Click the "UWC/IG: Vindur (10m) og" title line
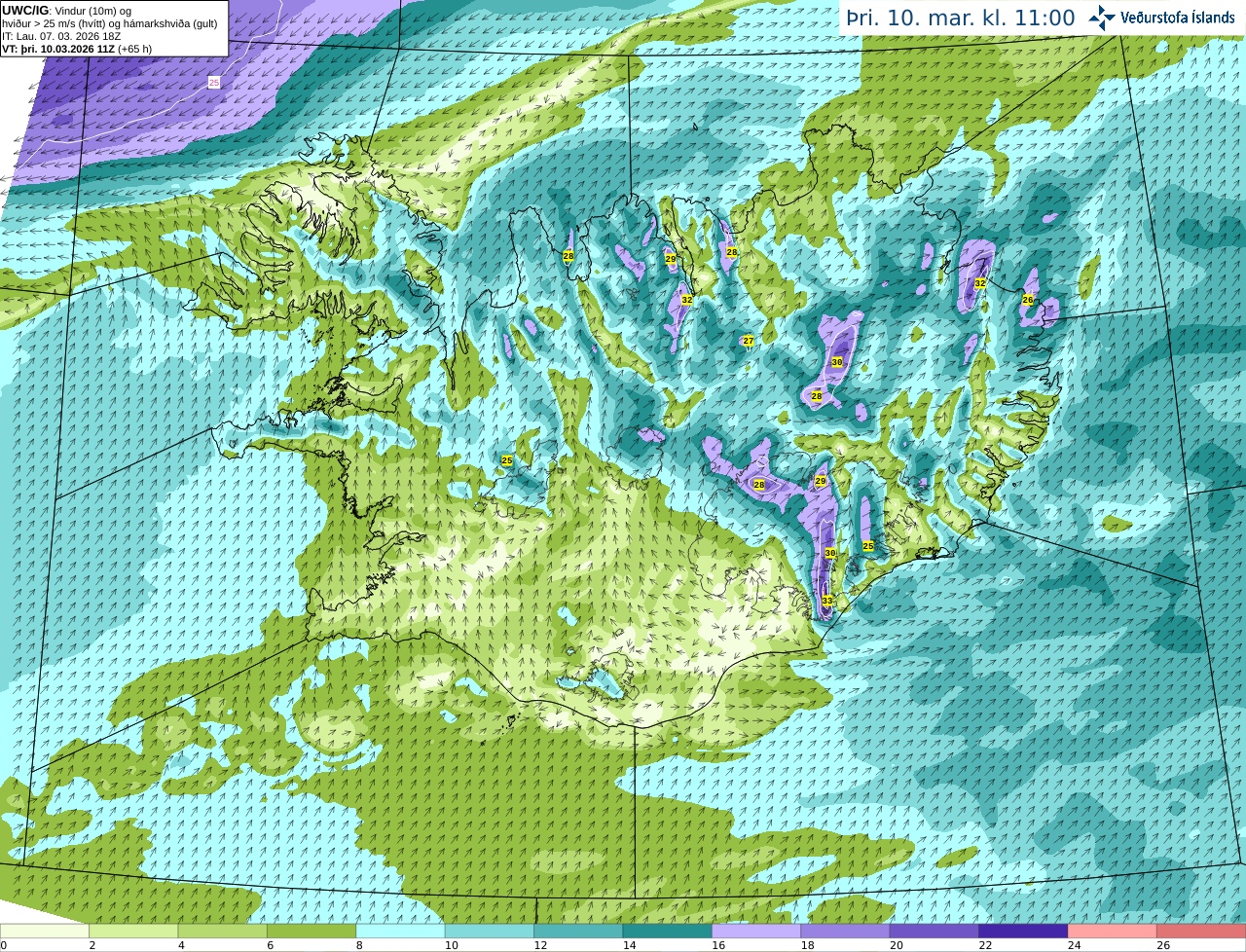Viewport: 1246px width, 952px height. [66, 10]
